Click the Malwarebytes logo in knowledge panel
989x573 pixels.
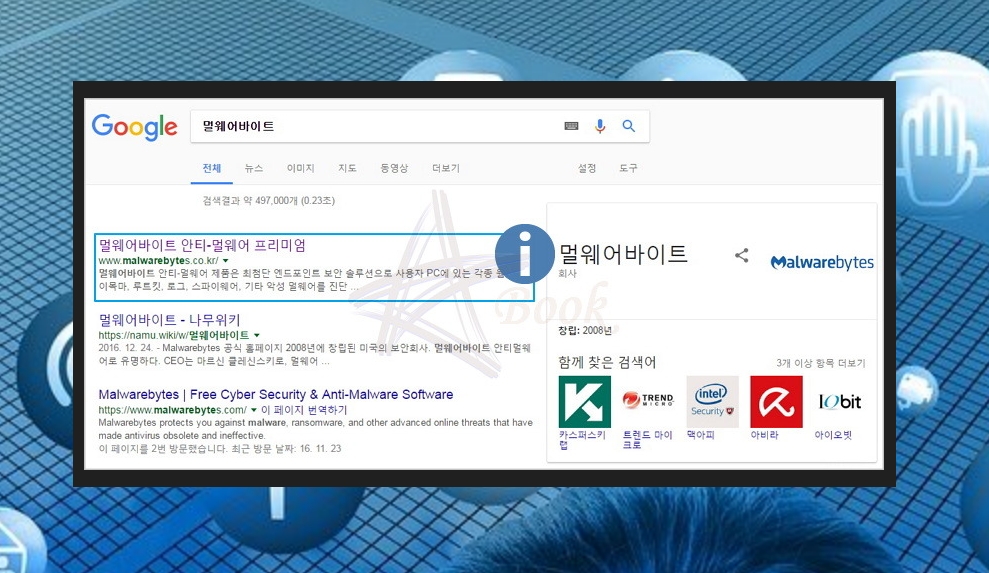822,262
